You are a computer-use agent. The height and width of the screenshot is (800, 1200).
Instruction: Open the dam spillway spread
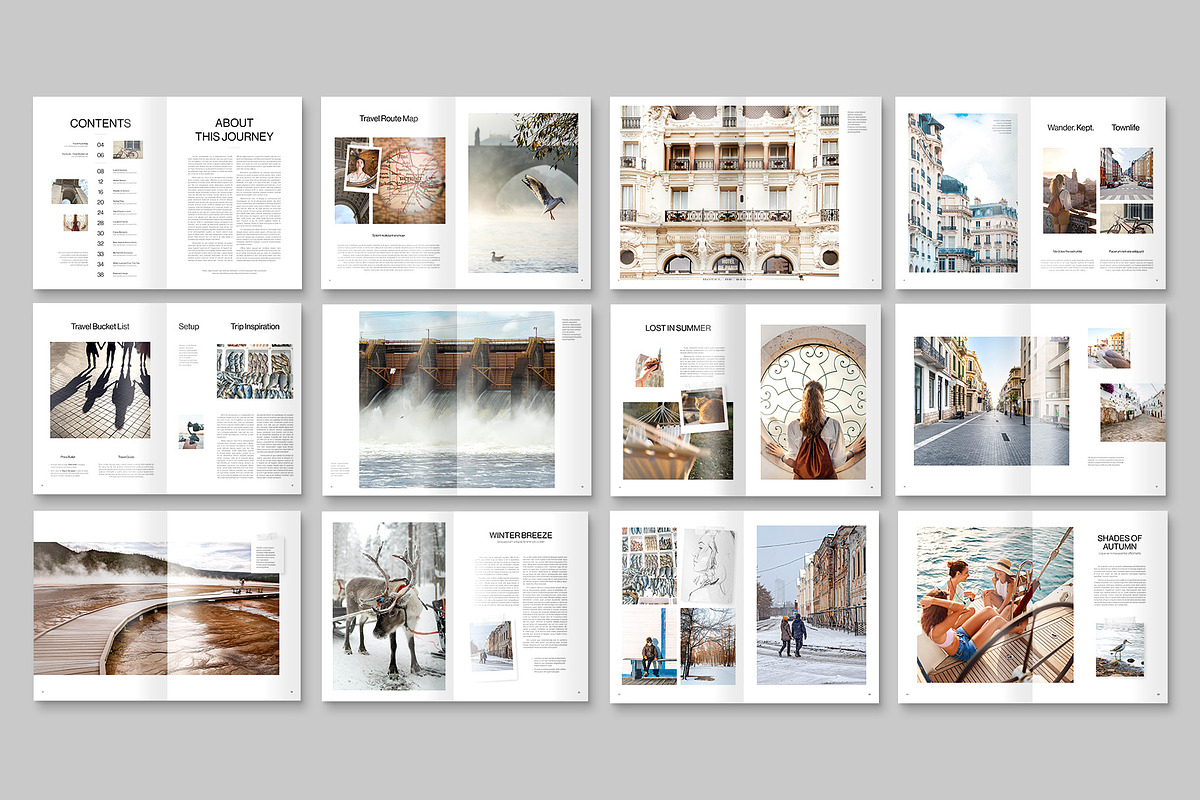pyautogui.click(x=456, y=399)
